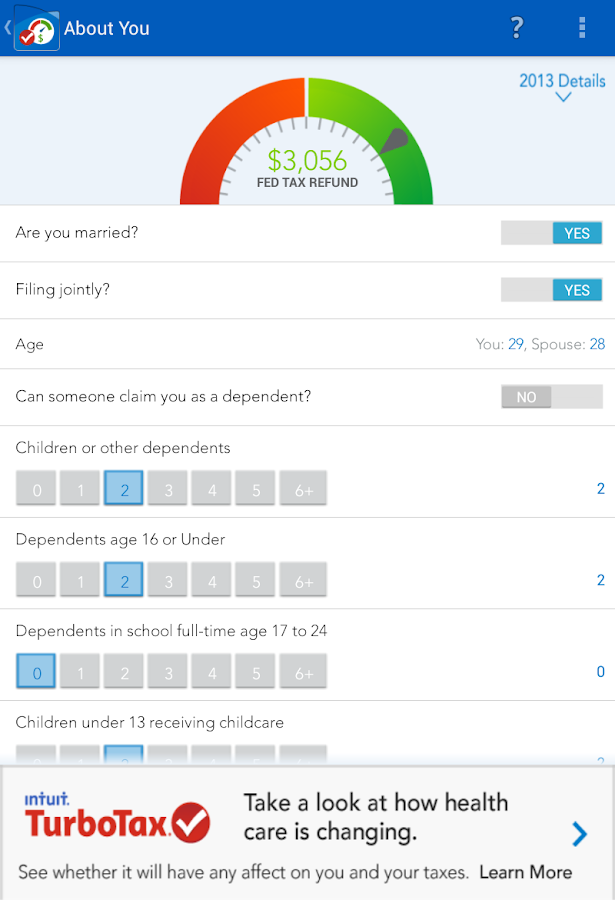This screenshot has width=615, height=900.
Task: Toggle the 'Filing jointly?' switch
Action: 552,290
